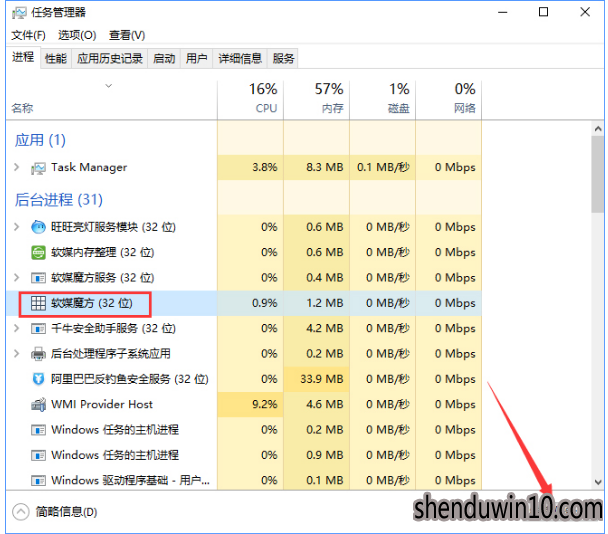Click the 软媒魔方 grid icon

(38, 303)
